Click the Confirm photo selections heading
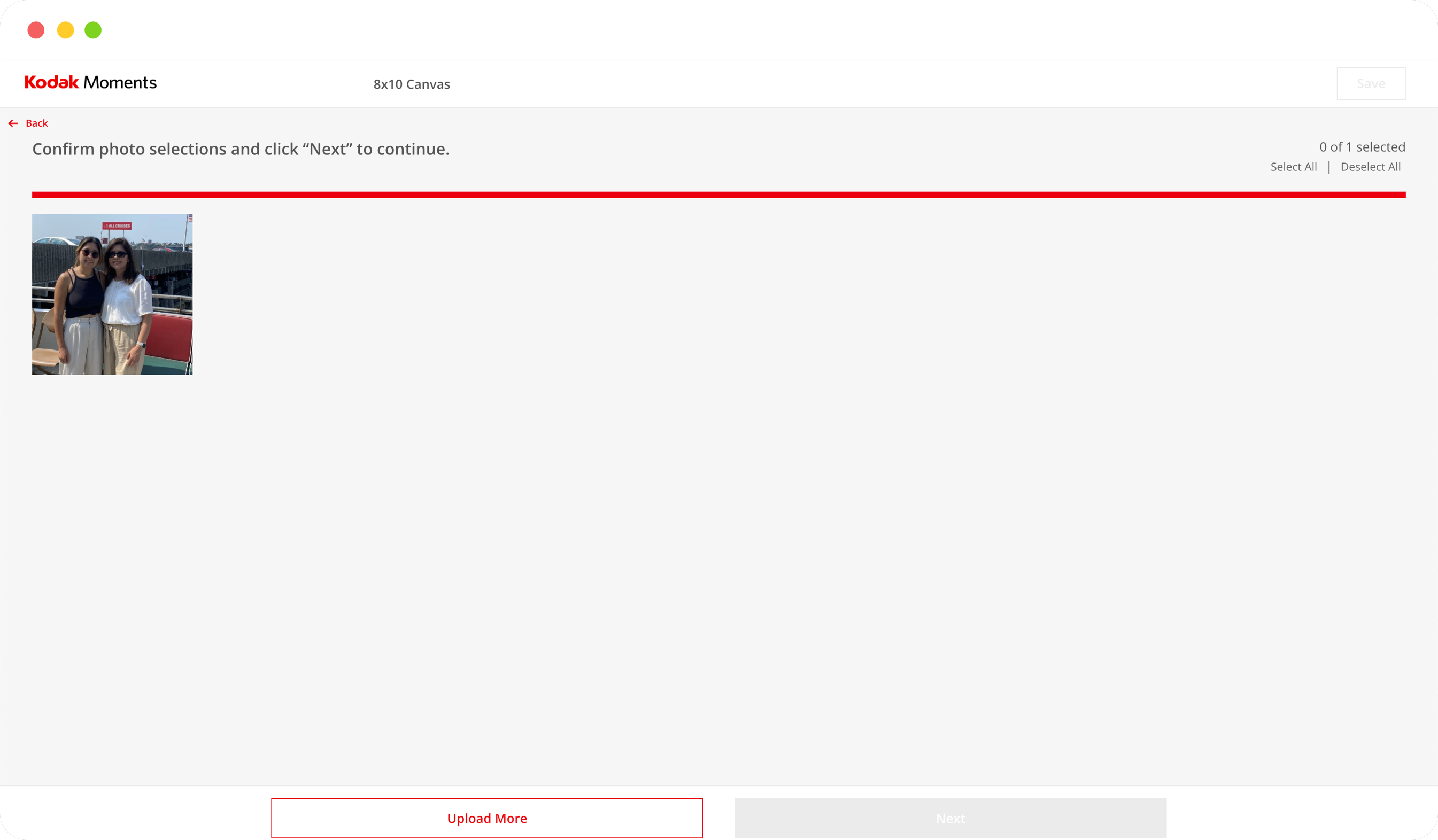Image resolution: width=1438 pixels, height=840 pixels. point(240,150)
